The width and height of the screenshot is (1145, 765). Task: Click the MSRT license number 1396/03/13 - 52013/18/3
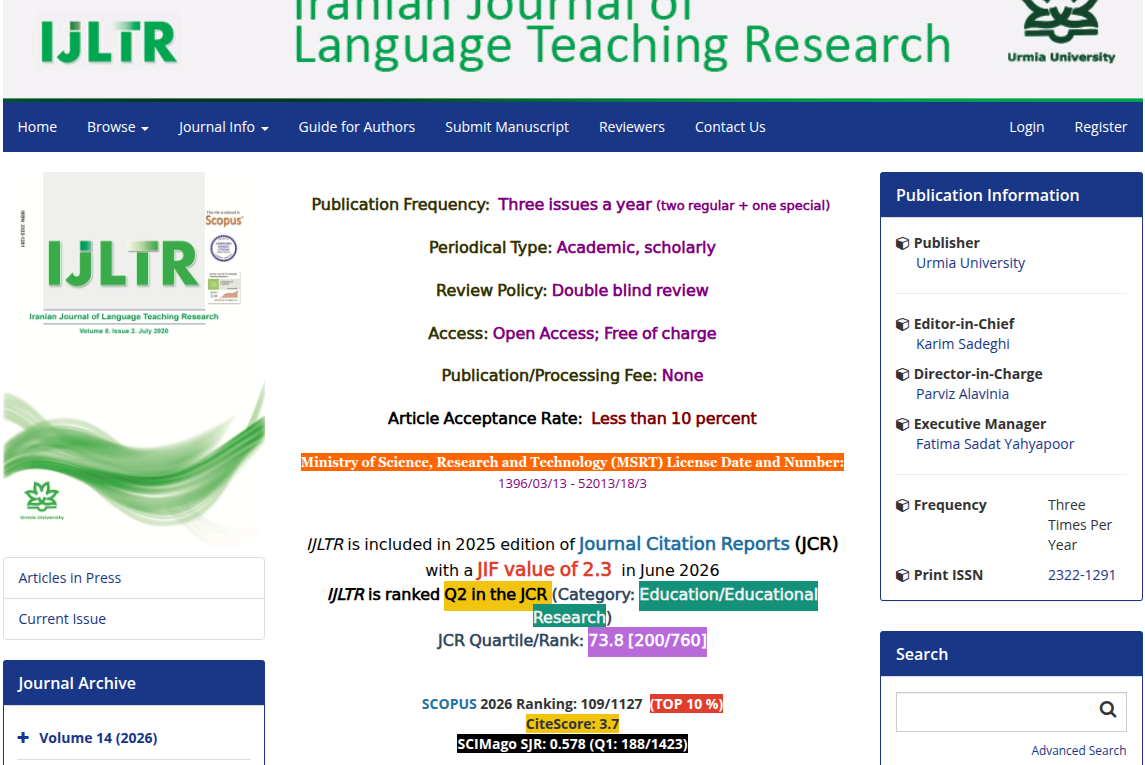point(572,483)
